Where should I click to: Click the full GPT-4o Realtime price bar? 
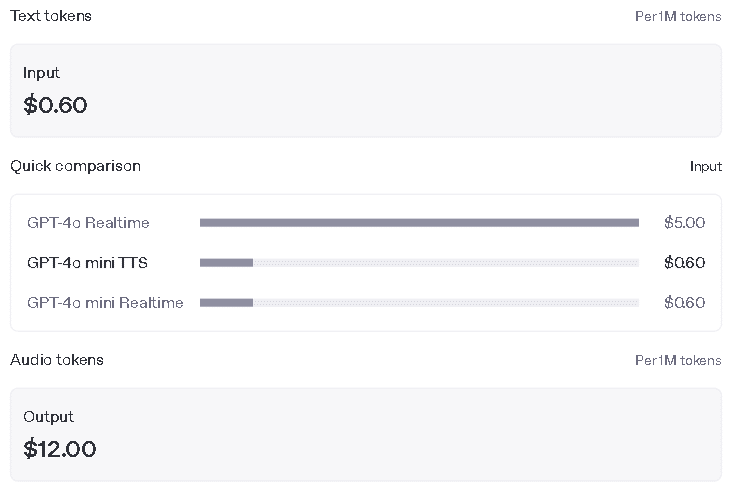(x=419, y=223)
